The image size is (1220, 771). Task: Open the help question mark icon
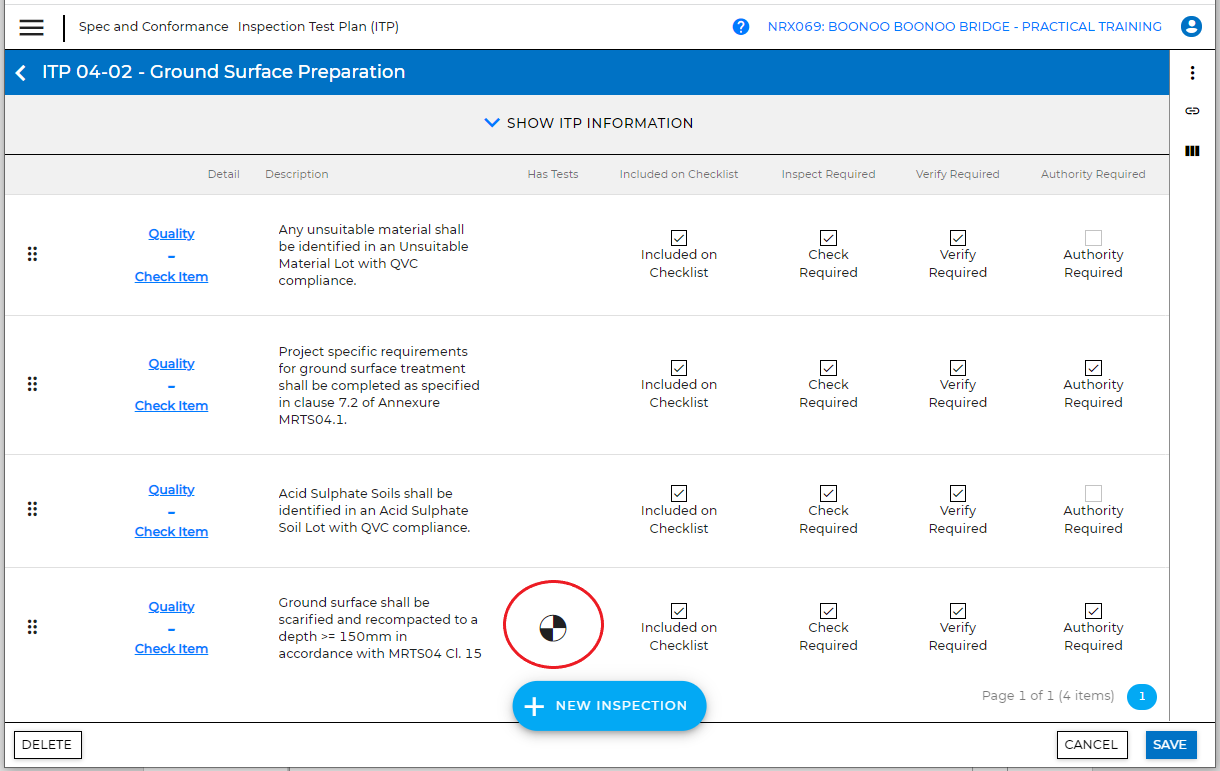740,26
